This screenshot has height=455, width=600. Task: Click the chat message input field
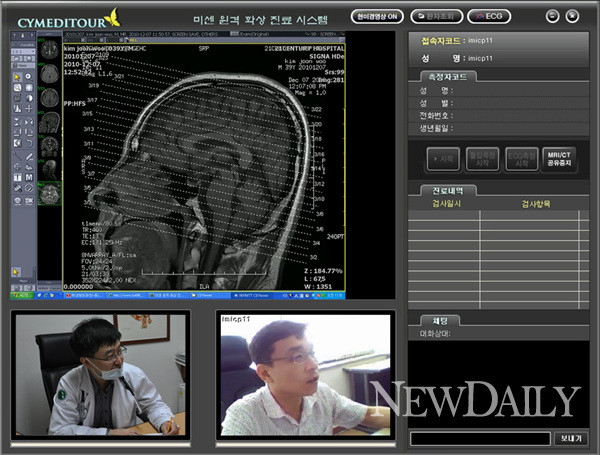(480, 439)
